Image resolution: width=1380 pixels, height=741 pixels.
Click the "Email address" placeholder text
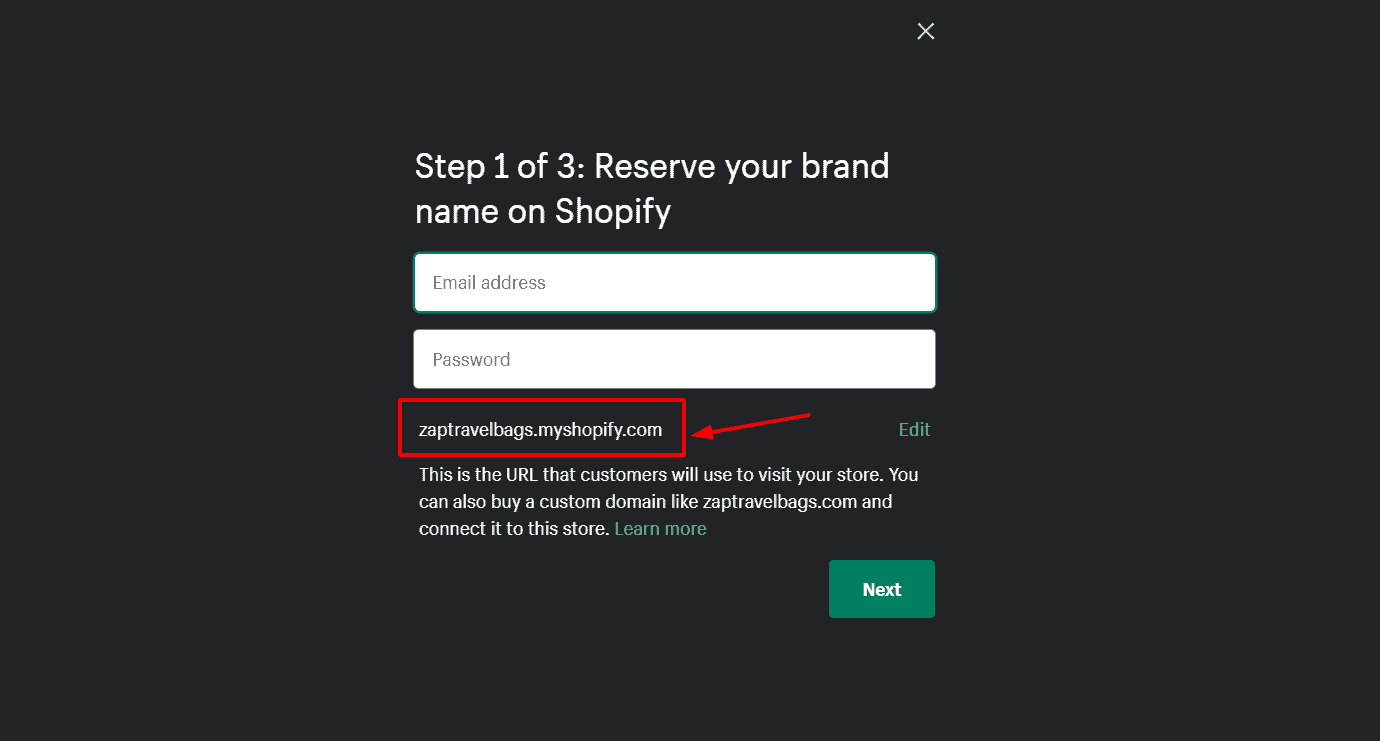[489, 283]
